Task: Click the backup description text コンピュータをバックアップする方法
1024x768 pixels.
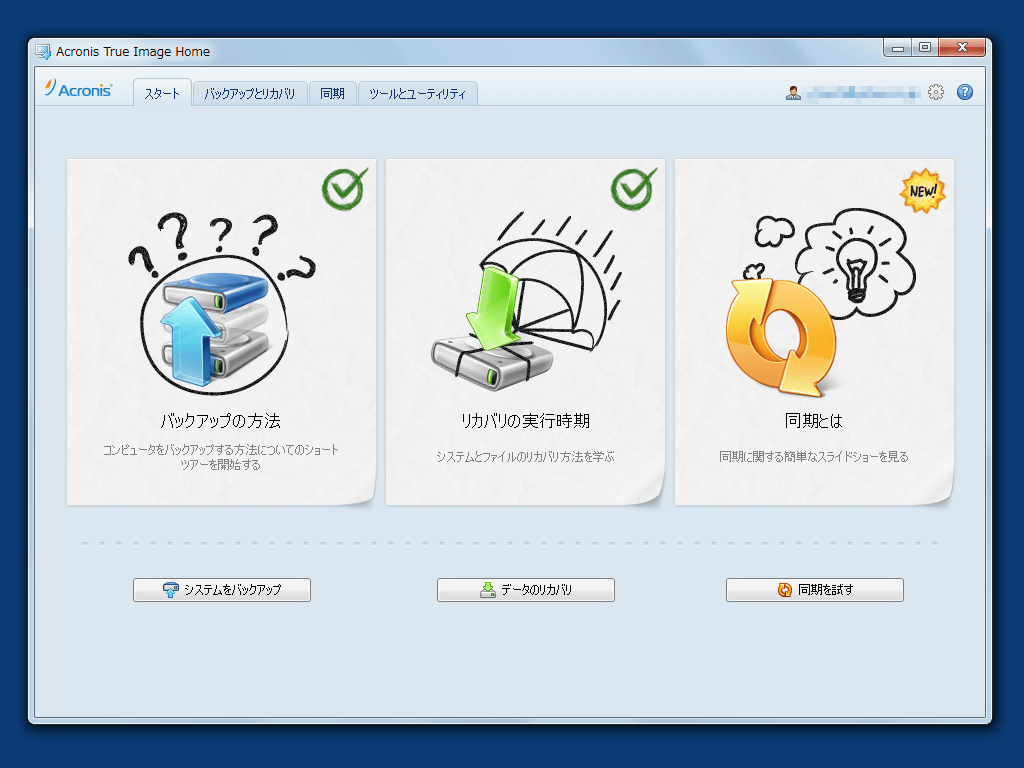Action: coord(221,456)
